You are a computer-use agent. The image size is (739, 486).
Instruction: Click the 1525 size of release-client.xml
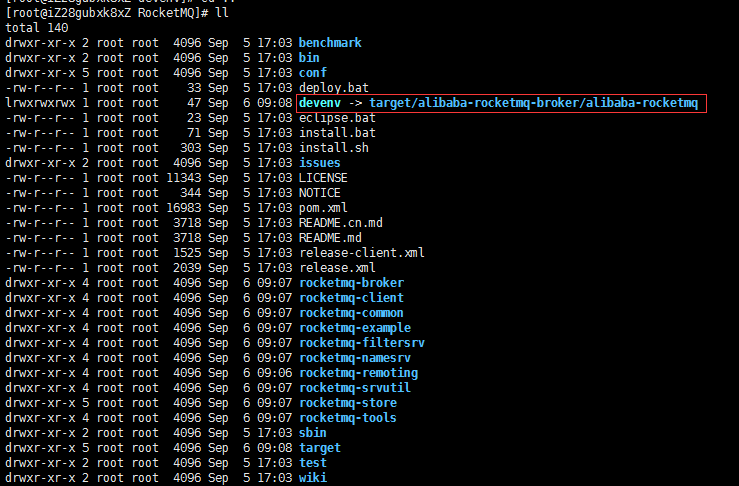[187, 253]
